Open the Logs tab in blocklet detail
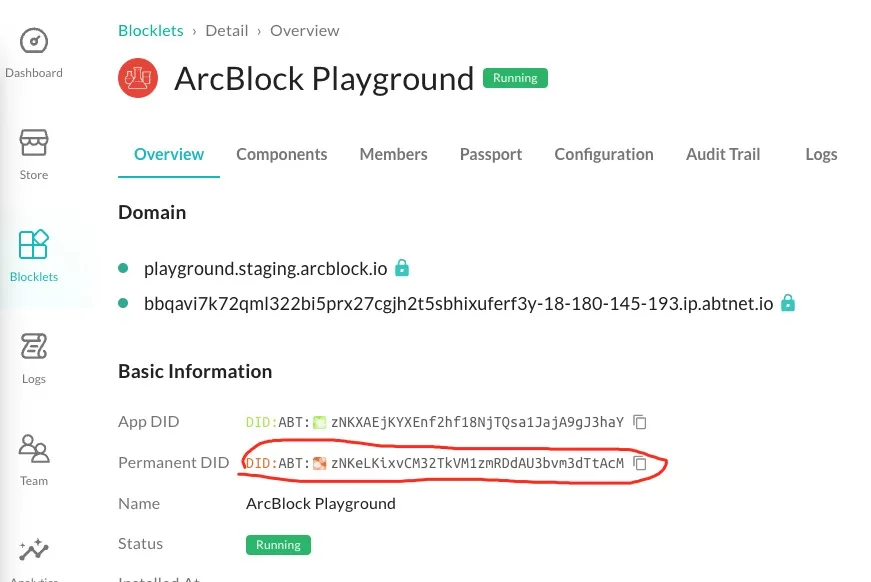Screen dimensions: 871x582 click(x=821, y=154)
